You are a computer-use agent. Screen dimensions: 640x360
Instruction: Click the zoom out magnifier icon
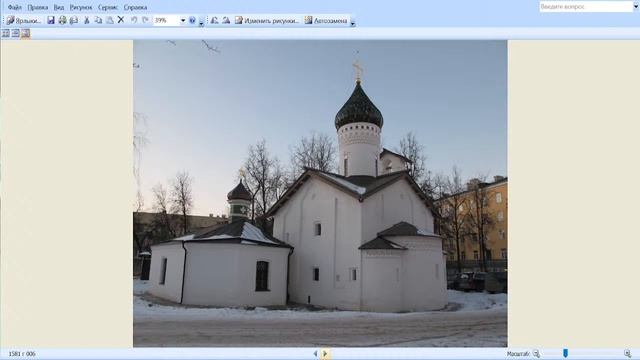pos(536,354)
